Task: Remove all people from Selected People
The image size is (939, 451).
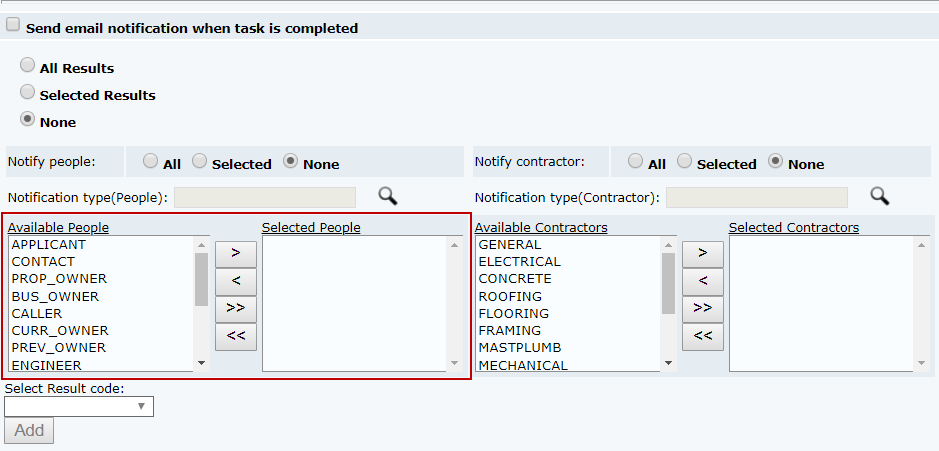Action: pyautogui.click(x=236, y=336)
